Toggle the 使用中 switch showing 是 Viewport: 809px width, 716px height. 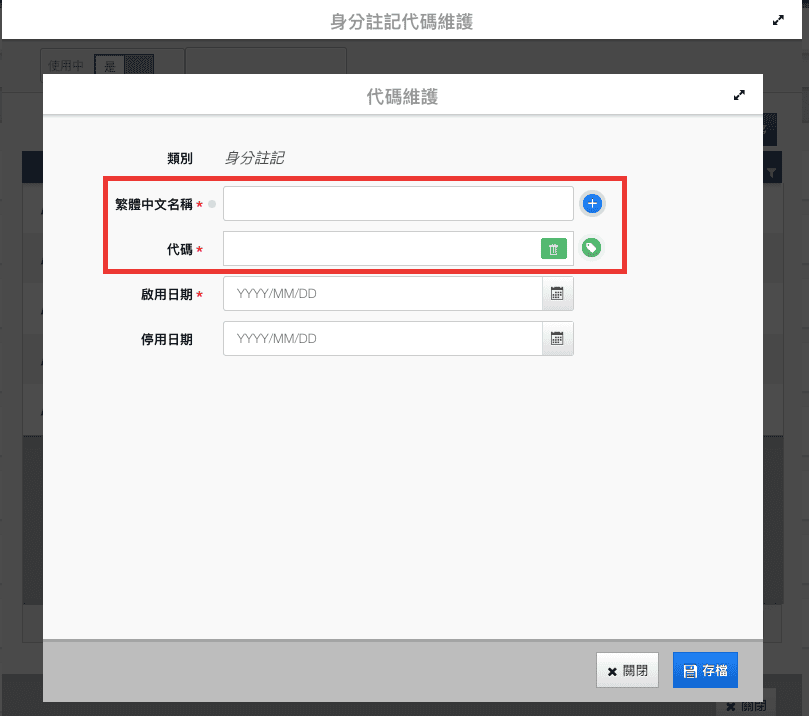(x=124, y=65)
